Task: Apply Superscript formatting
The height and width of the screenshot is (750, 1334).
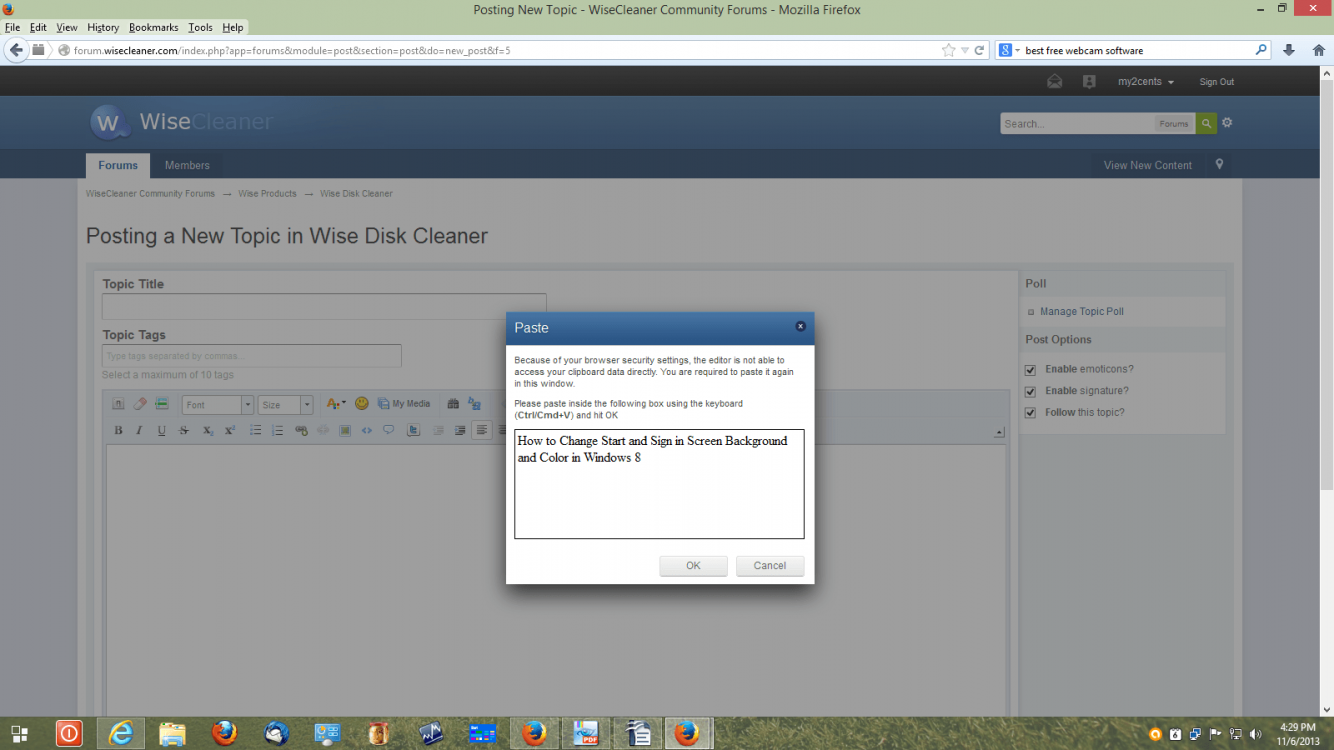Action: pos(230,430)
